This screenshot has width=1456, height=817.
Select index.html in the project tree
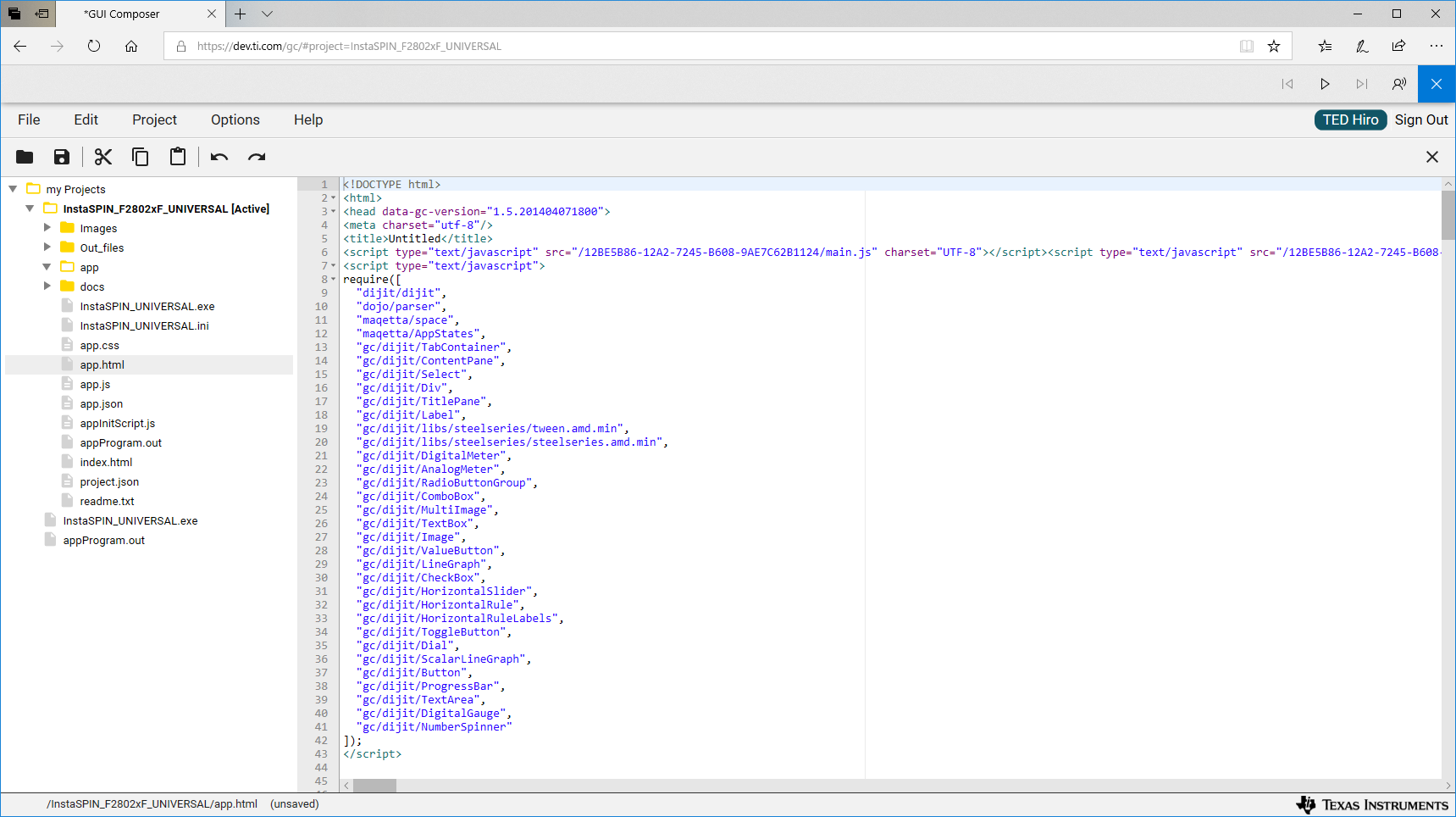coord(106,462)
